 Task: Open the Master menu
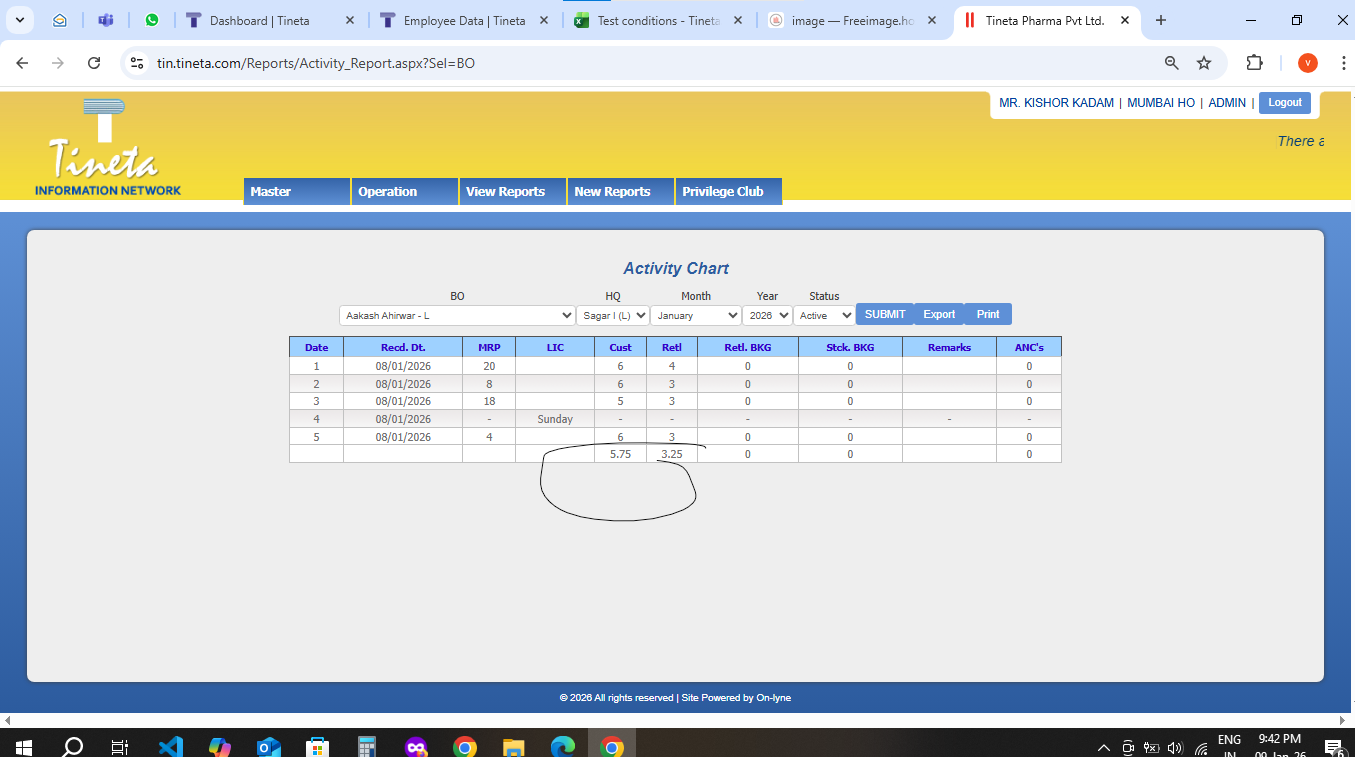click(297, 192)
